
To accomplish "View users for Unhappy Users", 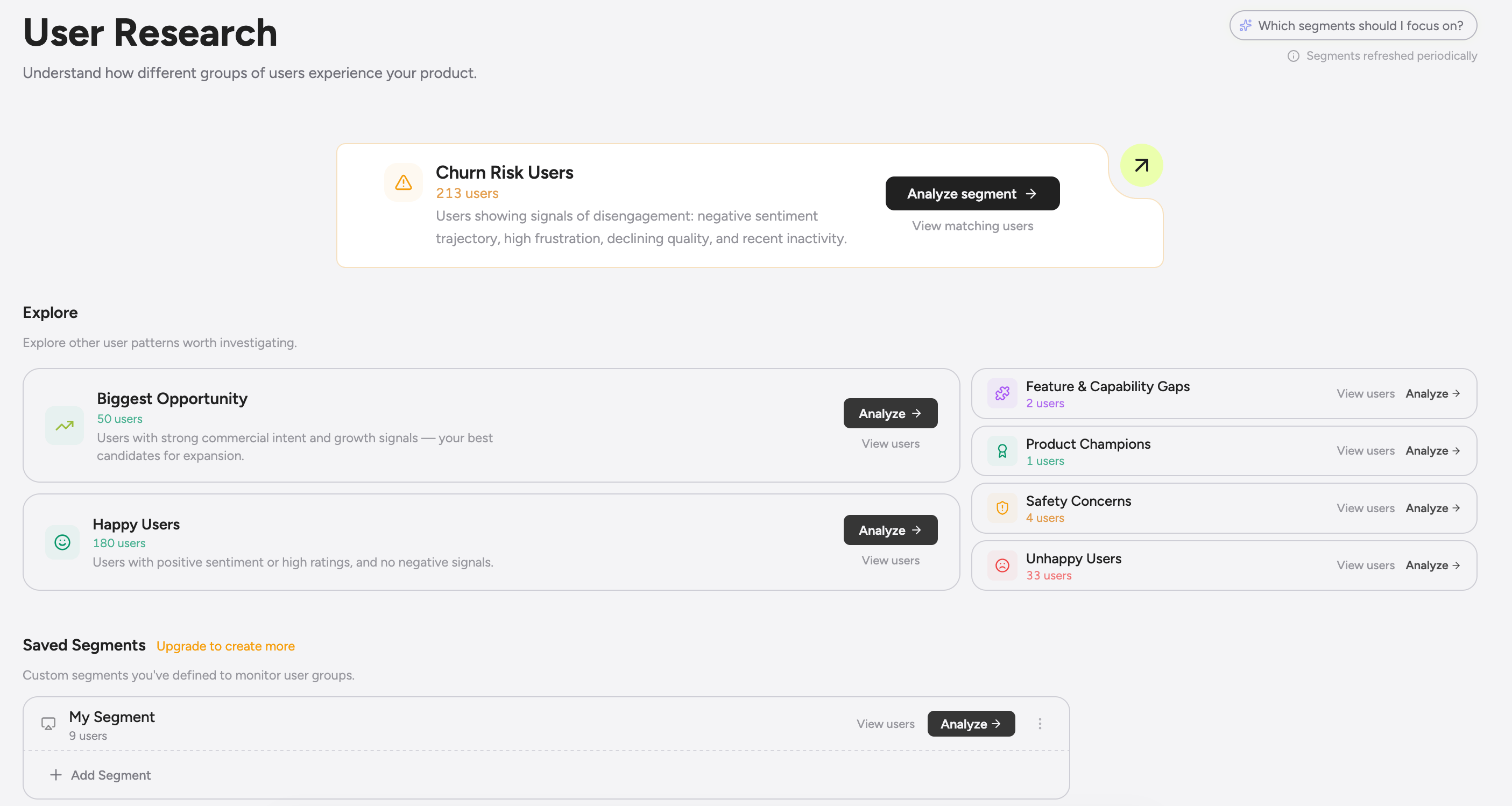I will 1365,565.
